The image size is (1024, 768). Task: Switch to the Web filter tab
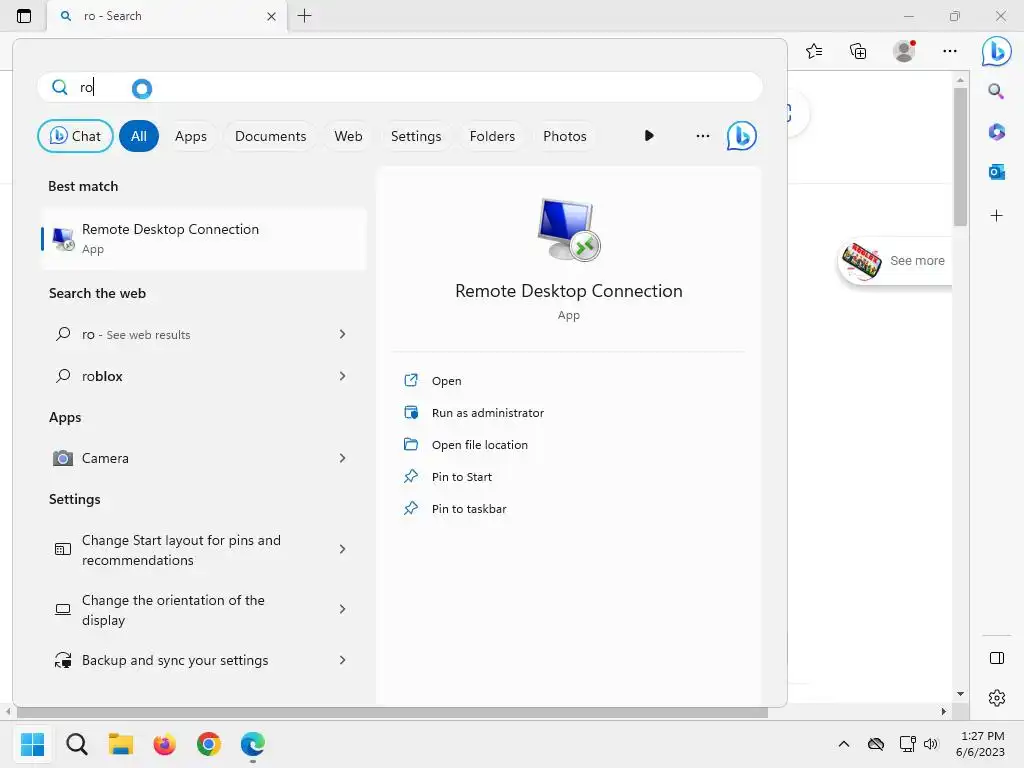[x=348, y=136]
